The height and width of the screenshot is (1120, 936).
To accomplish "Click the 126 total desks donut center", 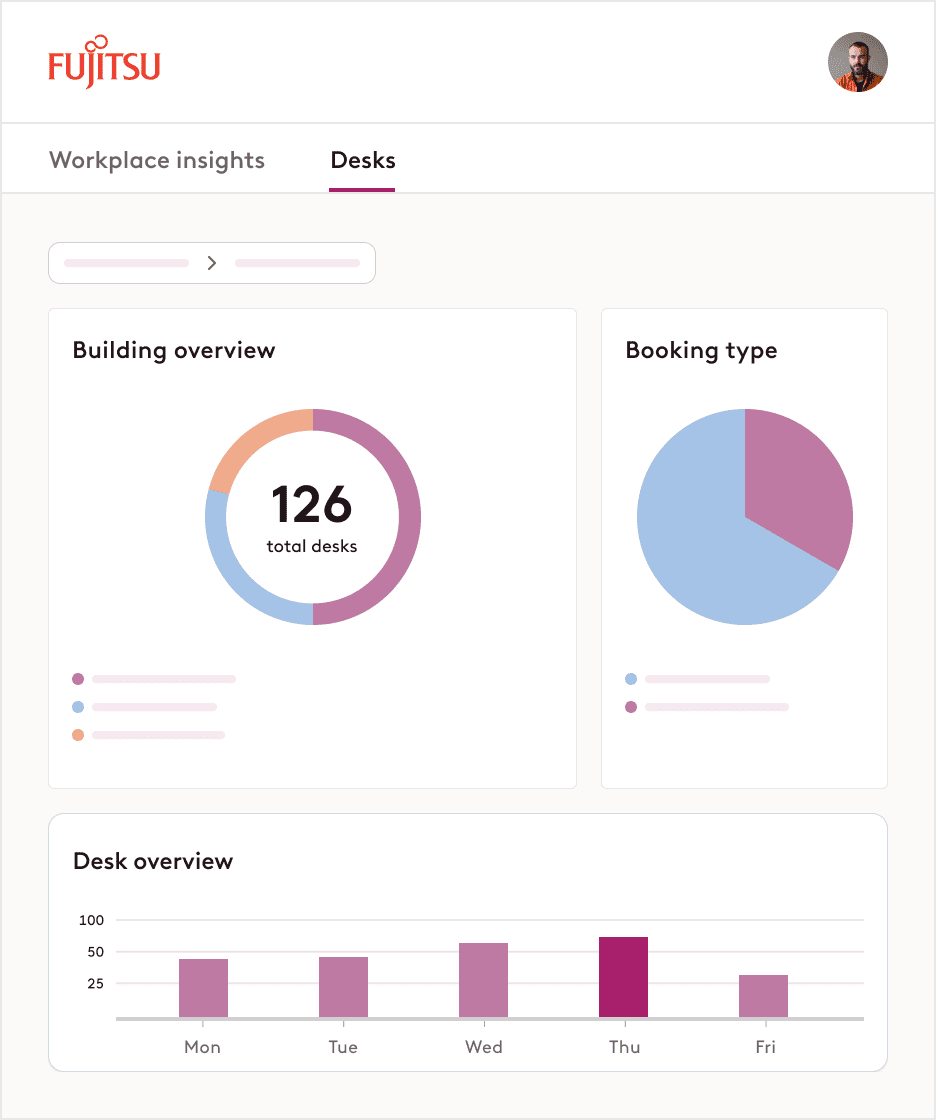I will click(312, 516).
